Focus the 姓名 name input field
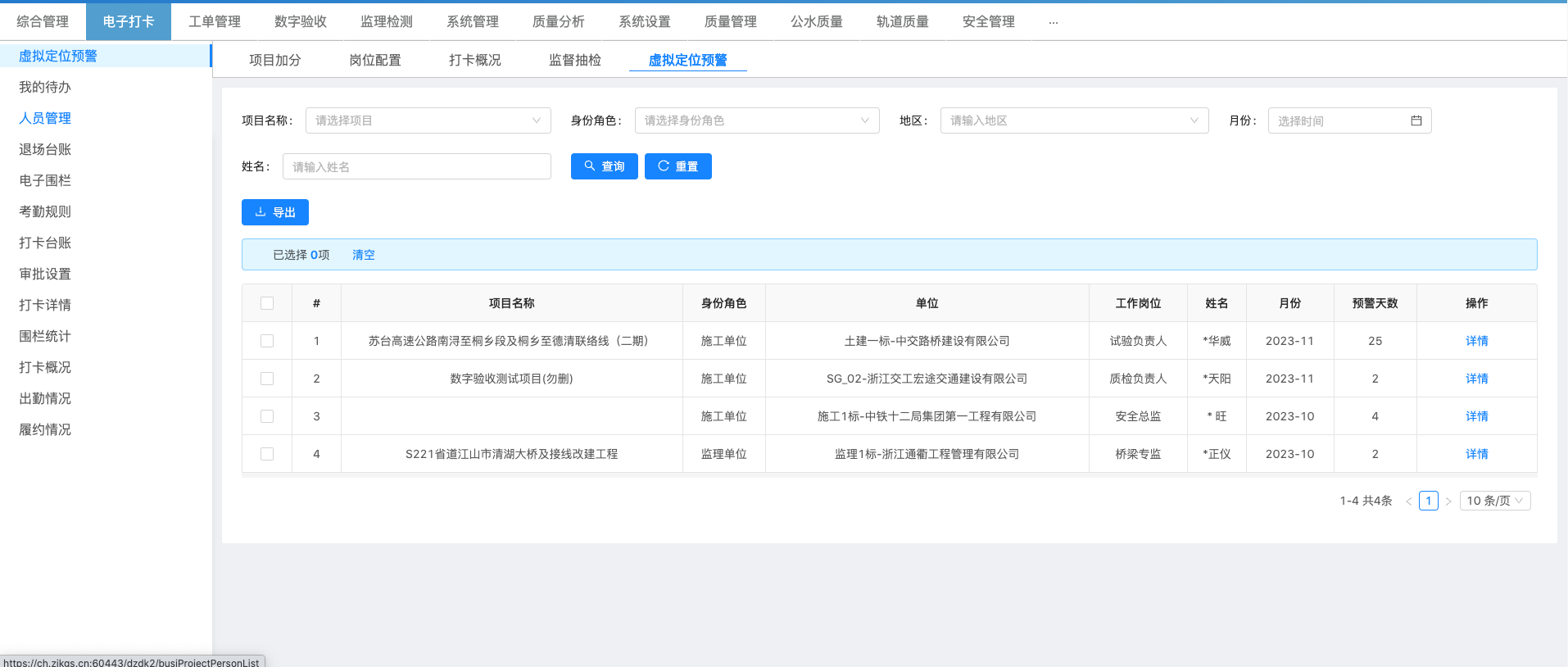This screenshot has width=1568, height=667. coord(417,166)
